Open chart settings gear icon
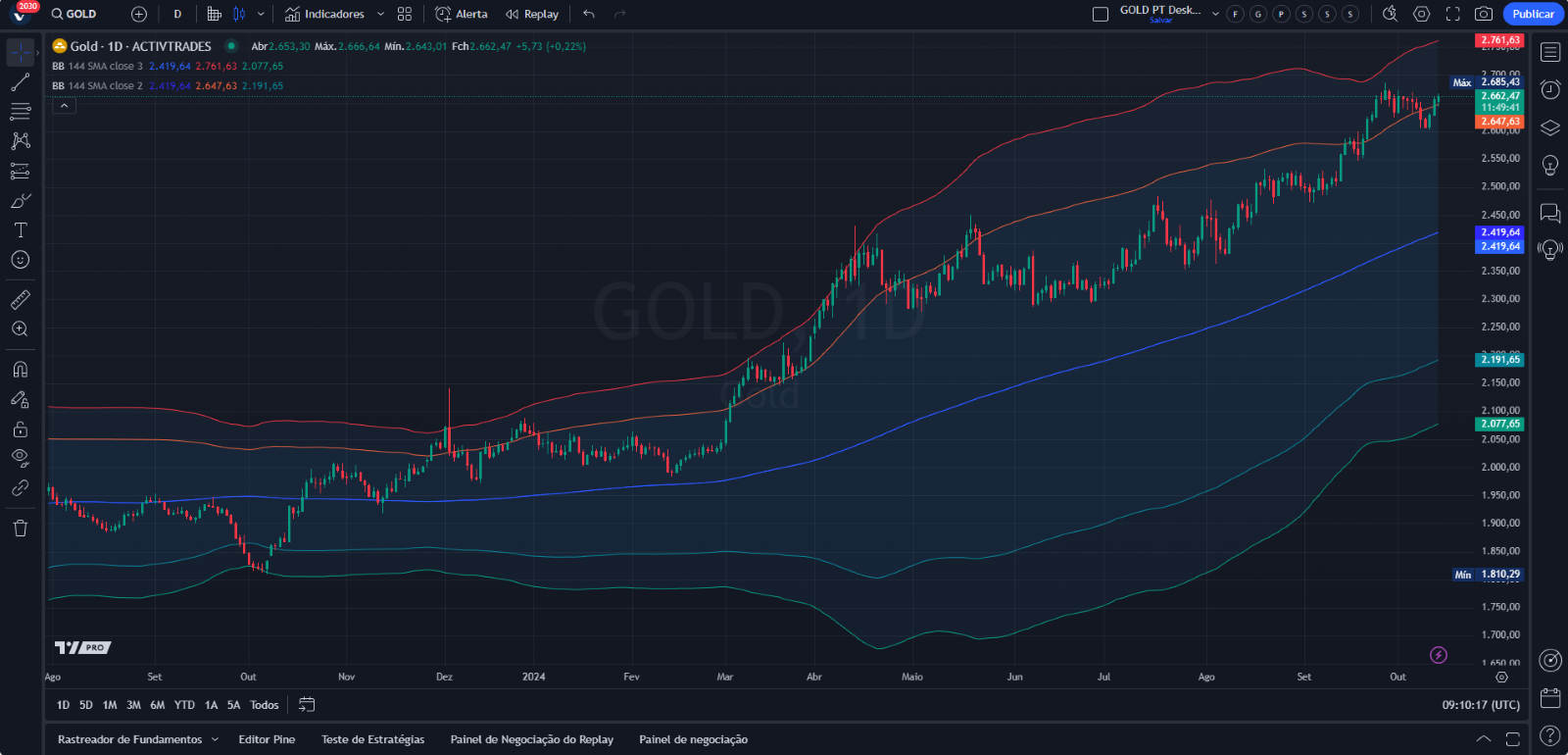This screenshot has width=1568, height=755. click(x=1421, y=14)
